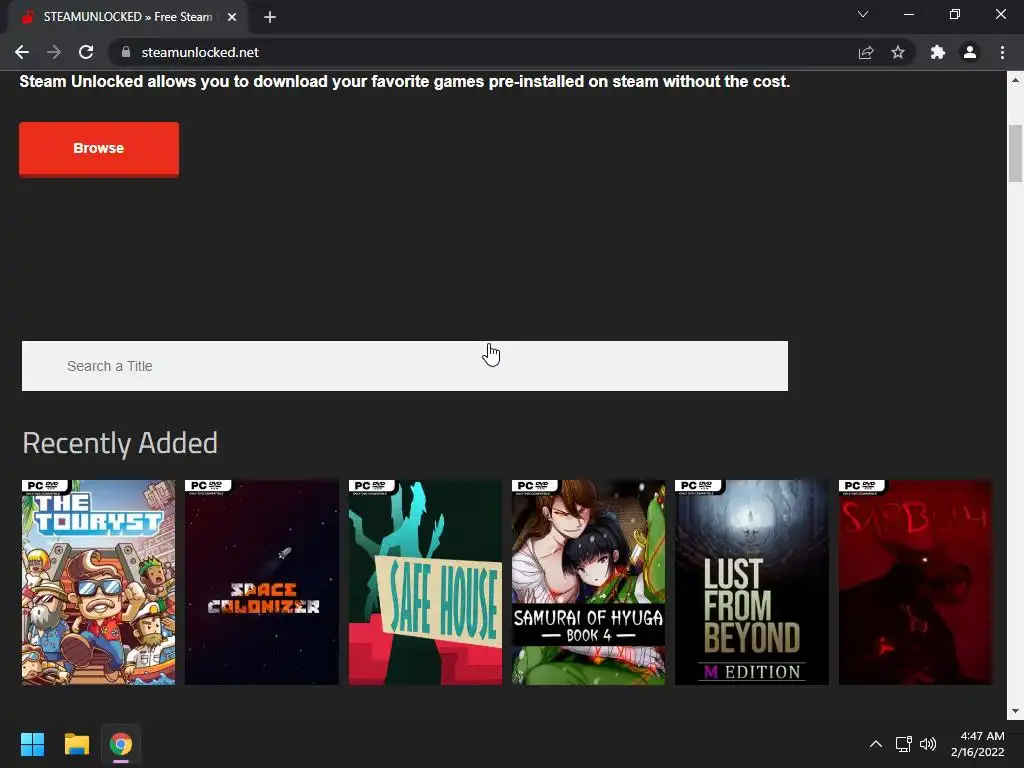Open Lust From Beyond M Edition

[x=752, y=583]
